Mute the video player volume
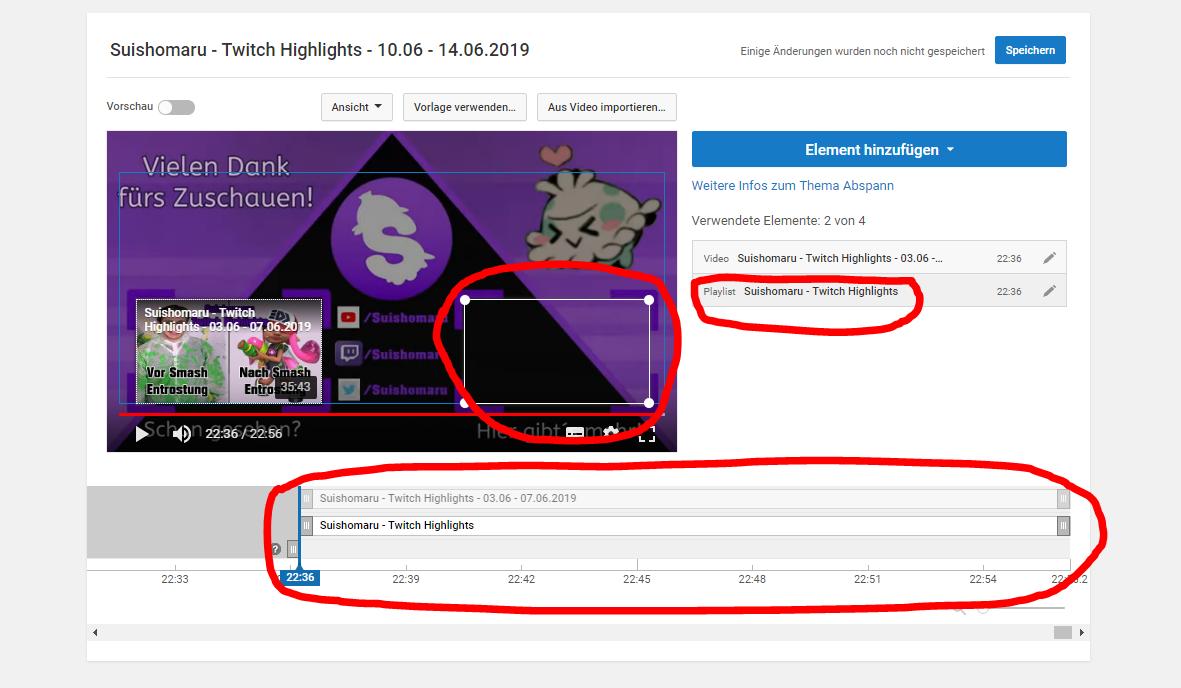 pos(182,433)
